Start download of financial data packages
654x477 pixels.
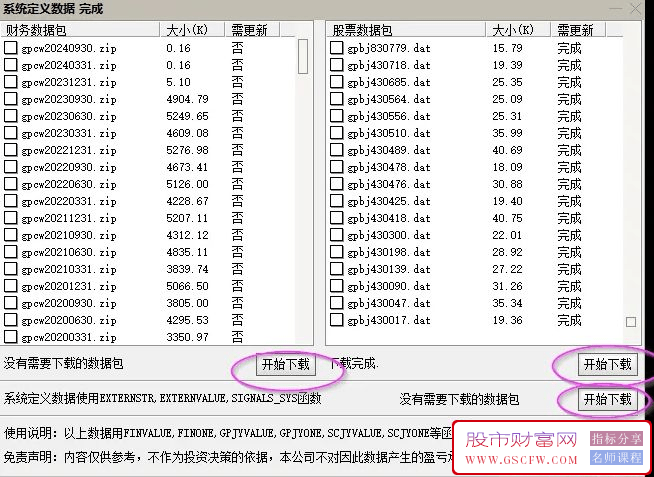[x=286, y=365]
